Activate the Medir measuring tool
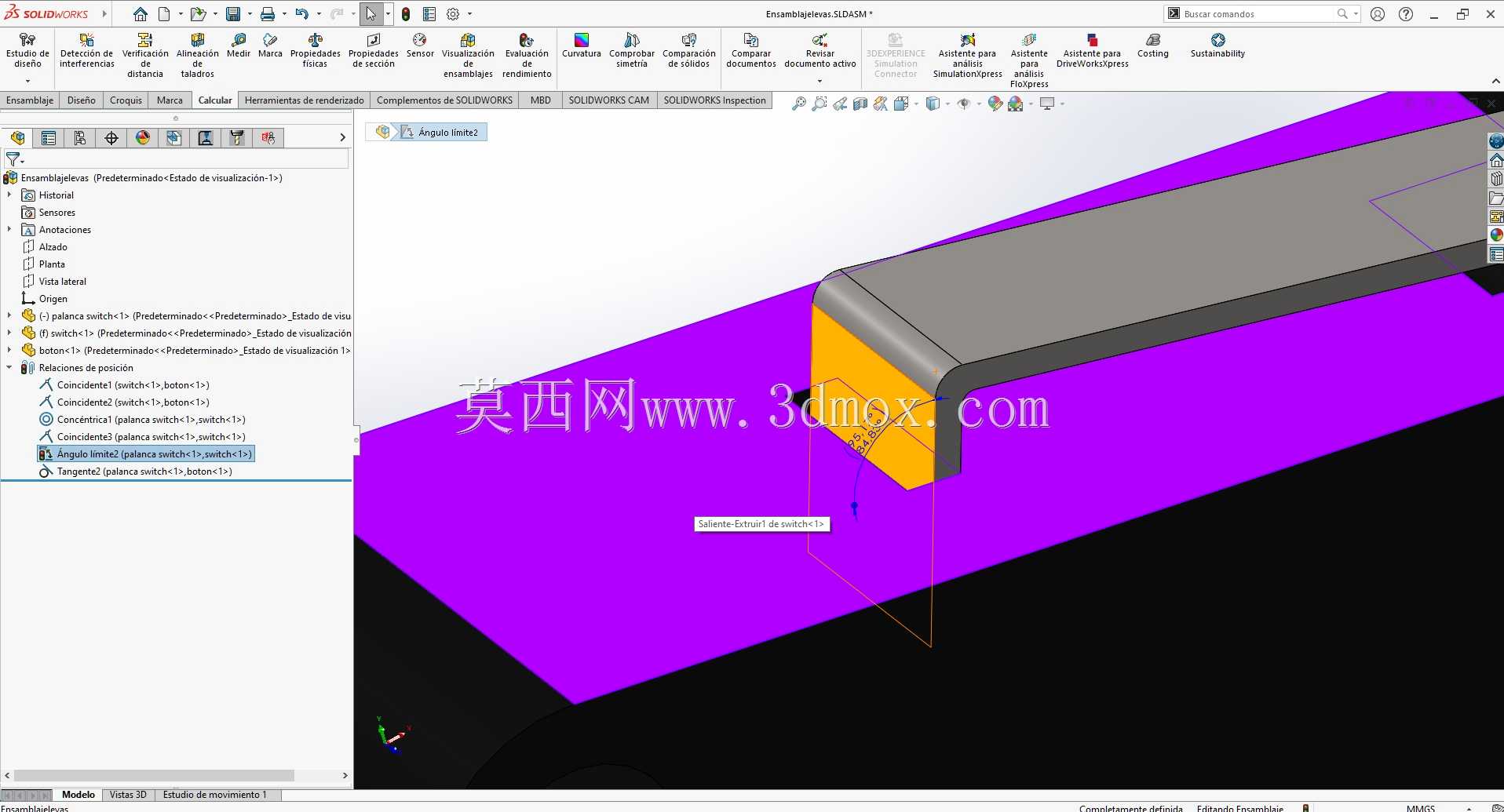 pyautogui.click(x=239, y=46)
